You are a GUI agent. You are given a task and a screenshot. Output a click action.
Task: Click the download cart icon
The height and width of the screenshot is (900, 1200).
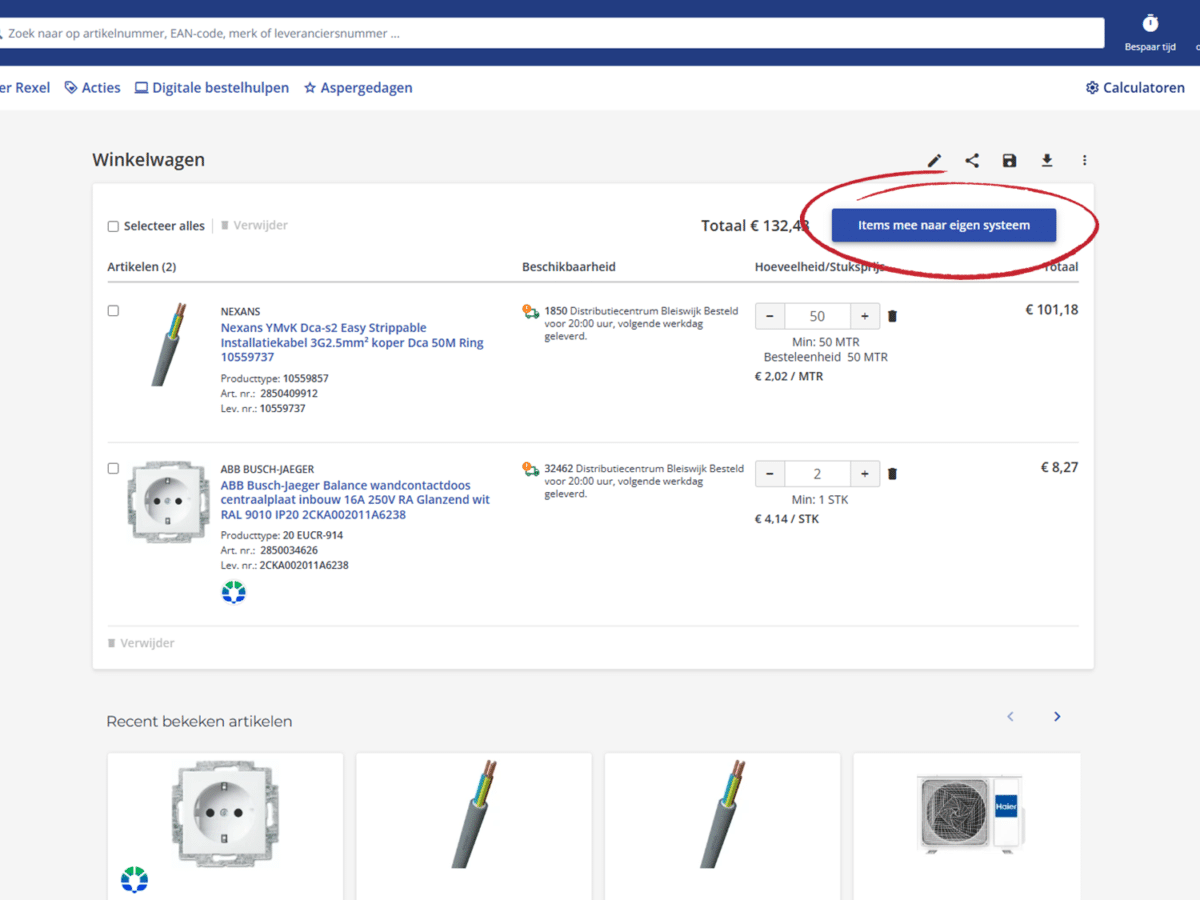click(1046, 160)
